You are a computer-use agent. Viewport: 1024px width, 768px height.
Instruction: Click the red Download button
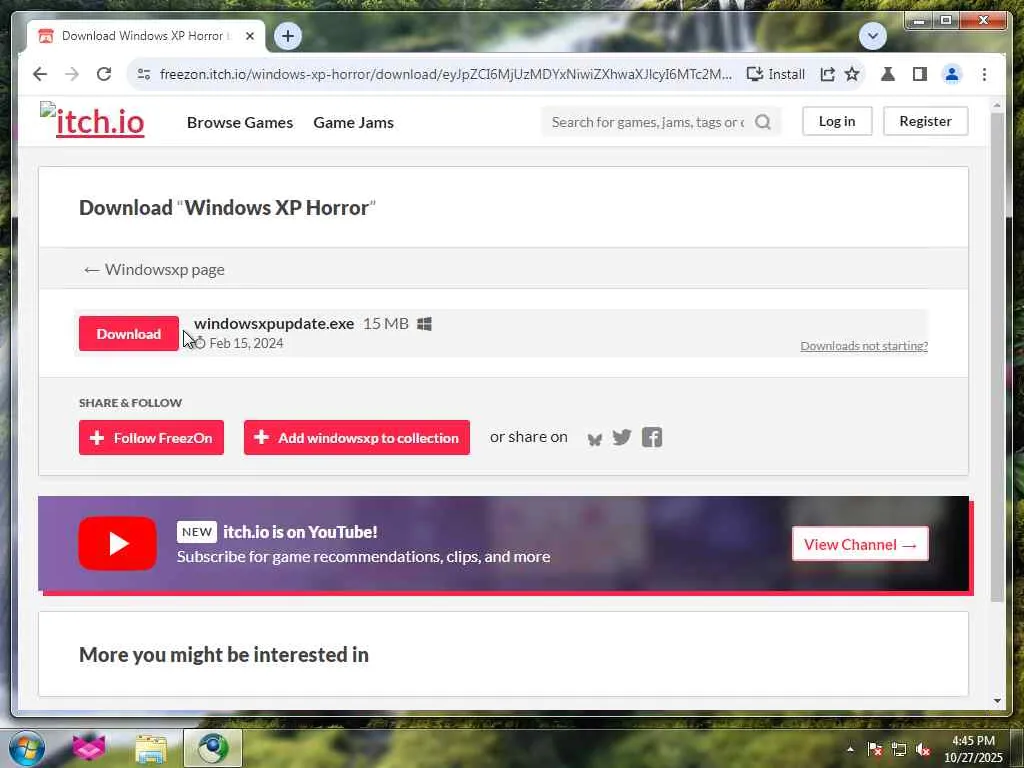pos(129,334)
